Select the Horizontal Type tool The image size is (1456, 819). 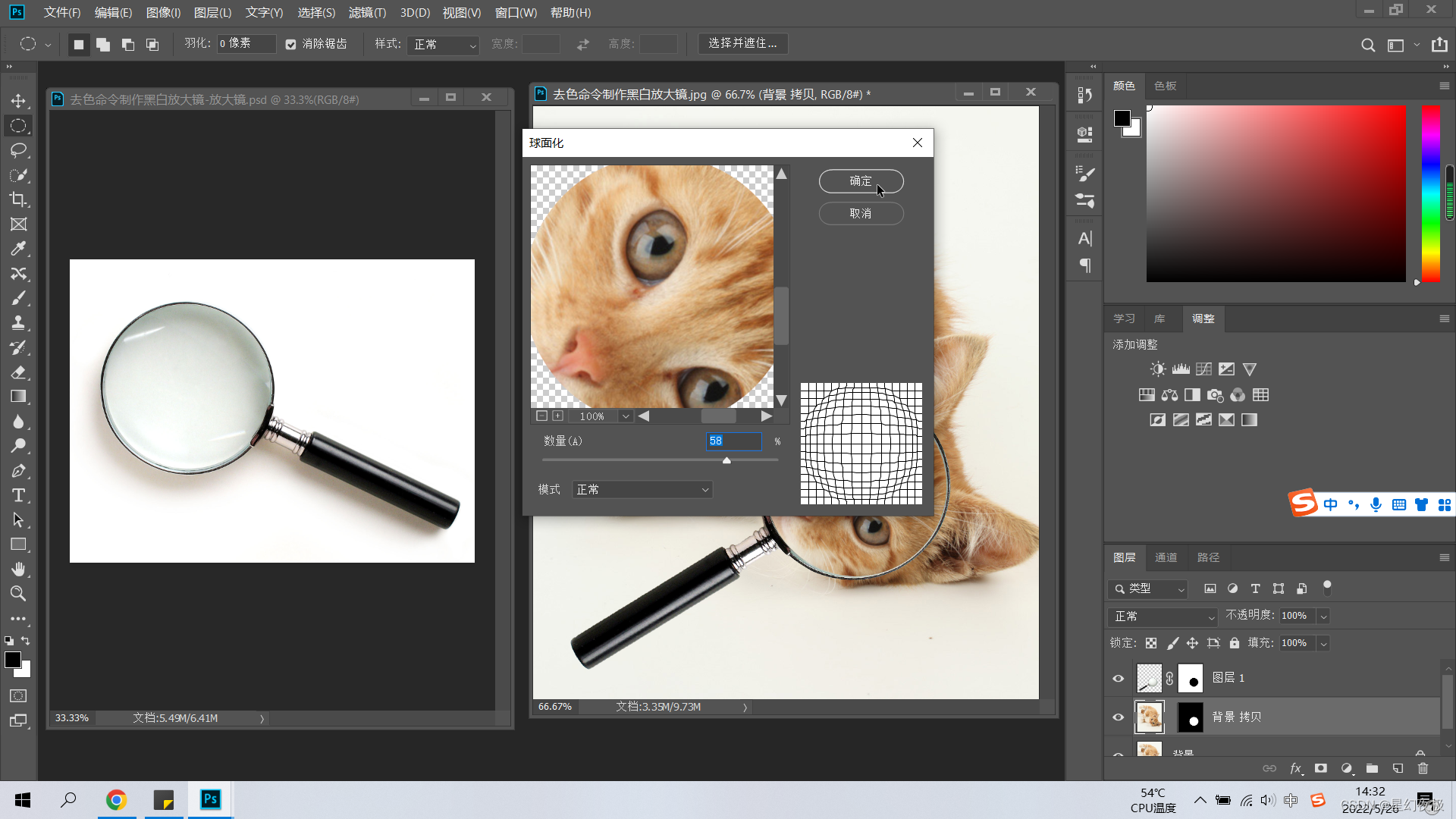[x=18, y=495]
